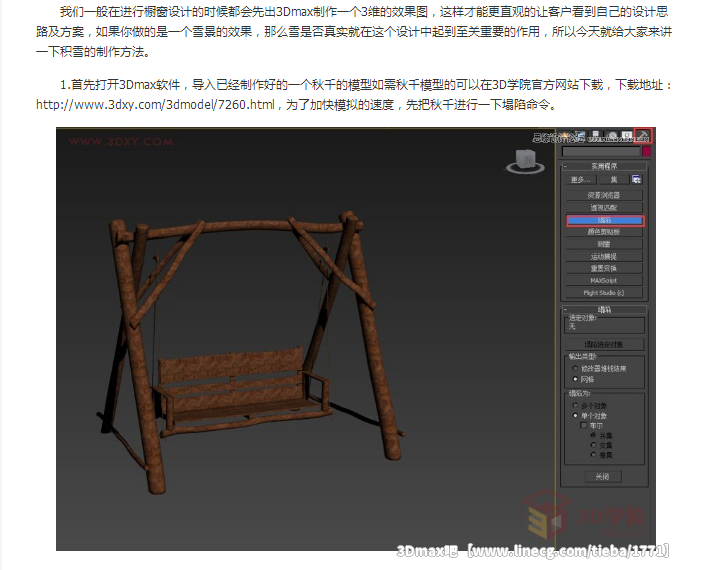Open the Modify panel tab

tap(581, 136)
